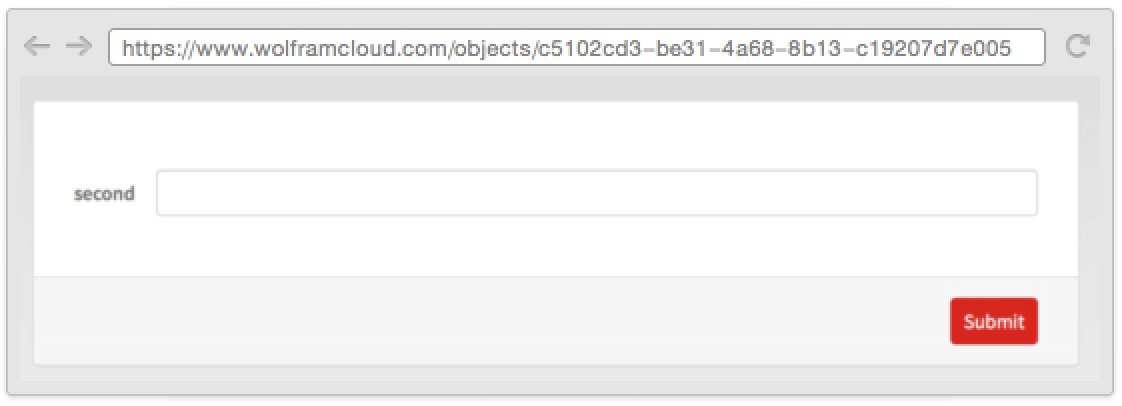Reload the page with the refresh icon
This screenshot has width=1122, height=406.
coord(1078,47)
